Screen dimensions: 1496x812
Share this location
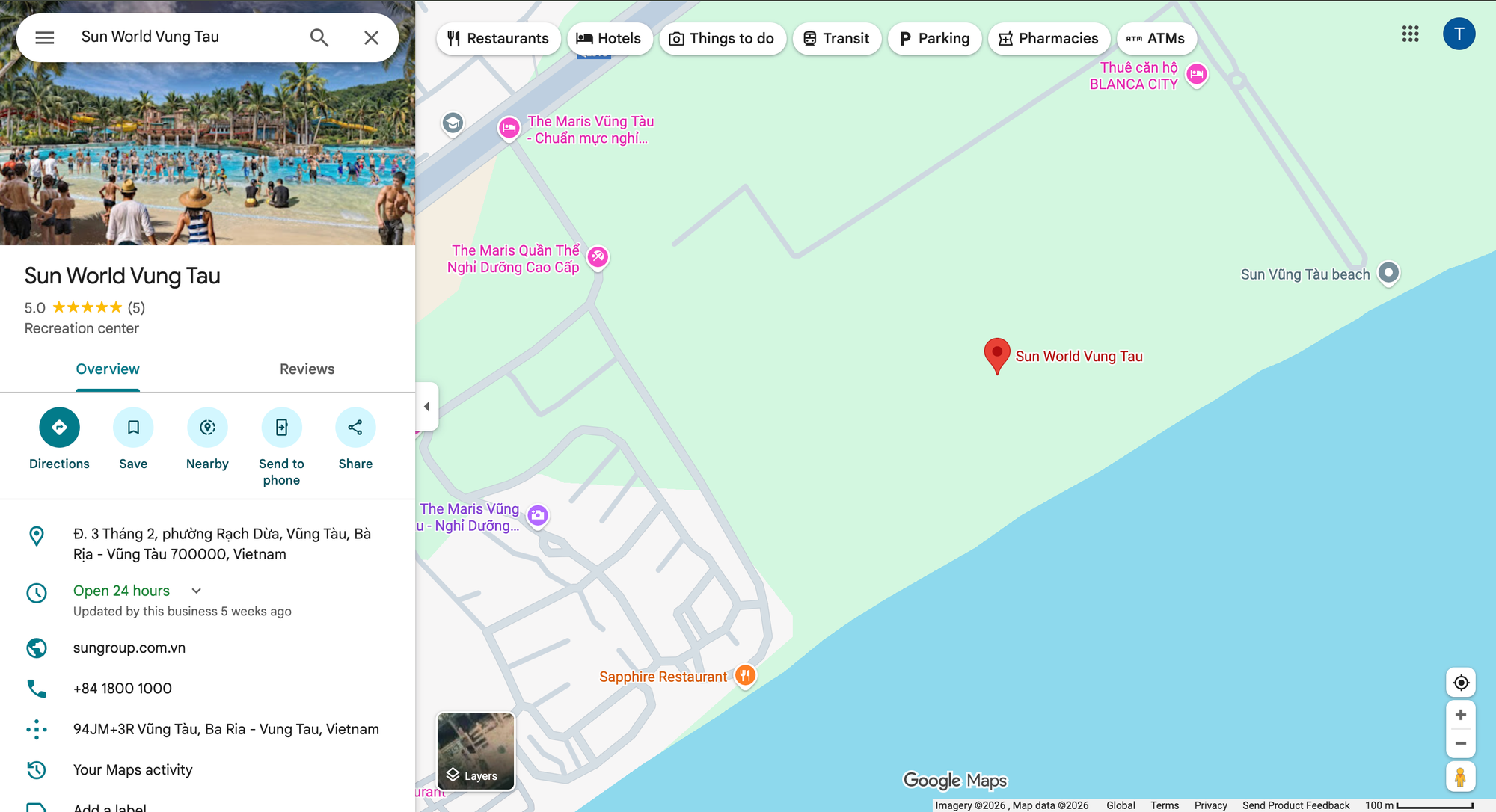[355, 428]
